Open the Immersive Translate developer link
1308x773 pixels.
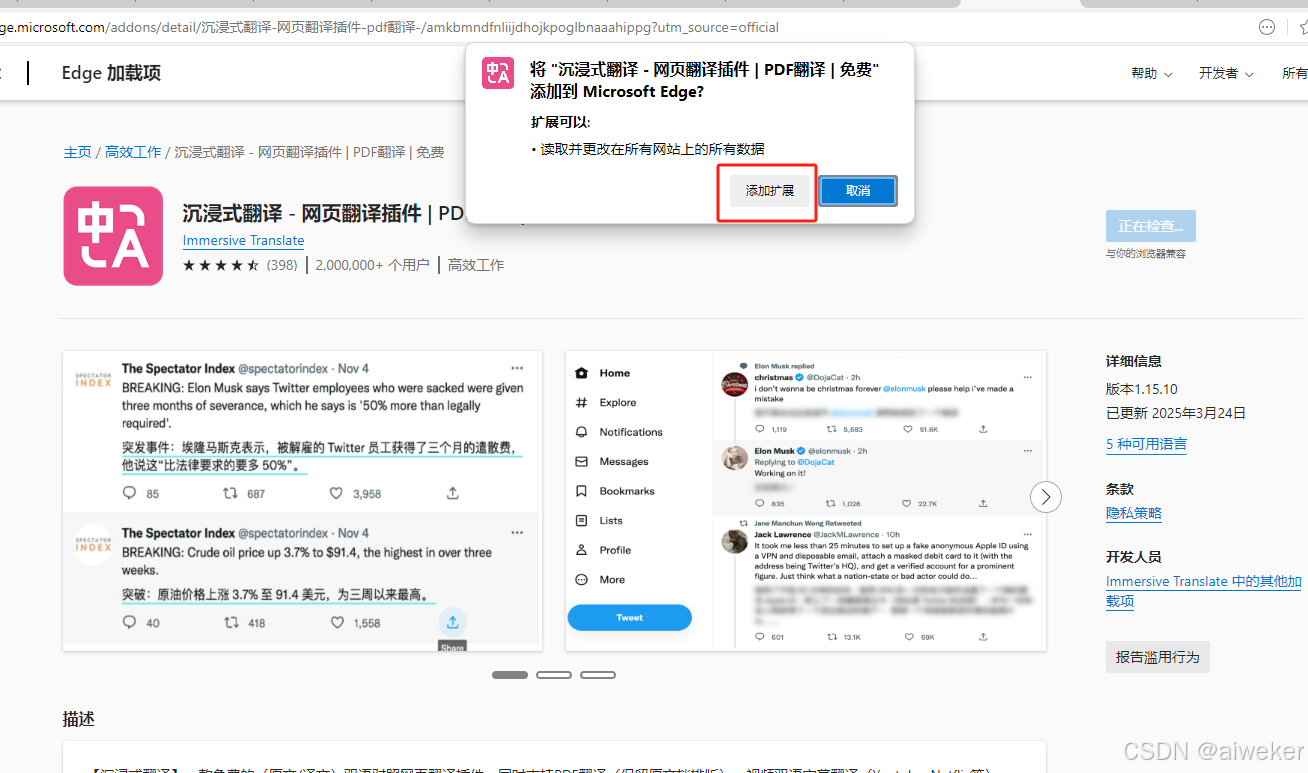243,241
